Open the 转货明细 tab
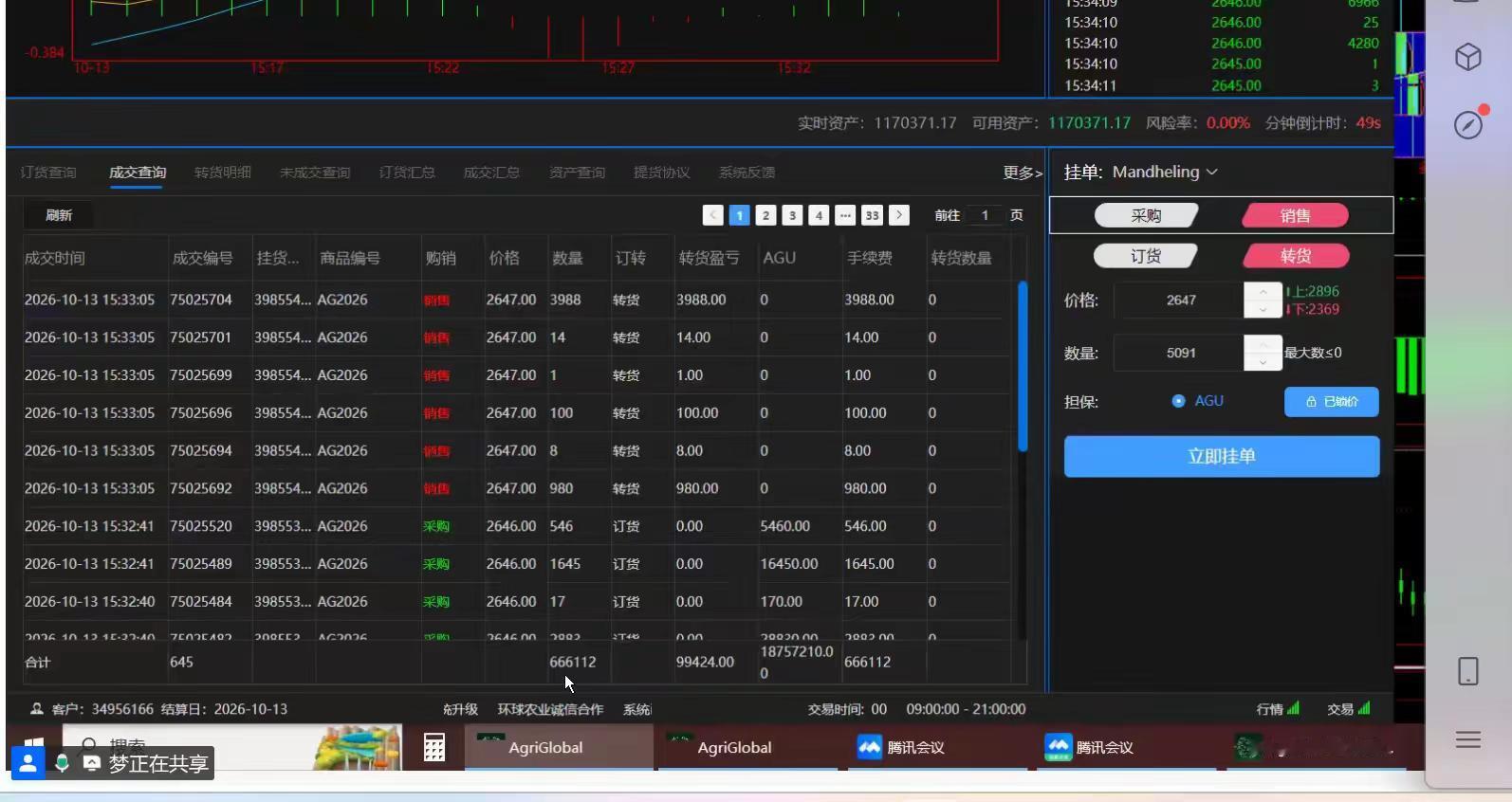 tap(223, 173)
